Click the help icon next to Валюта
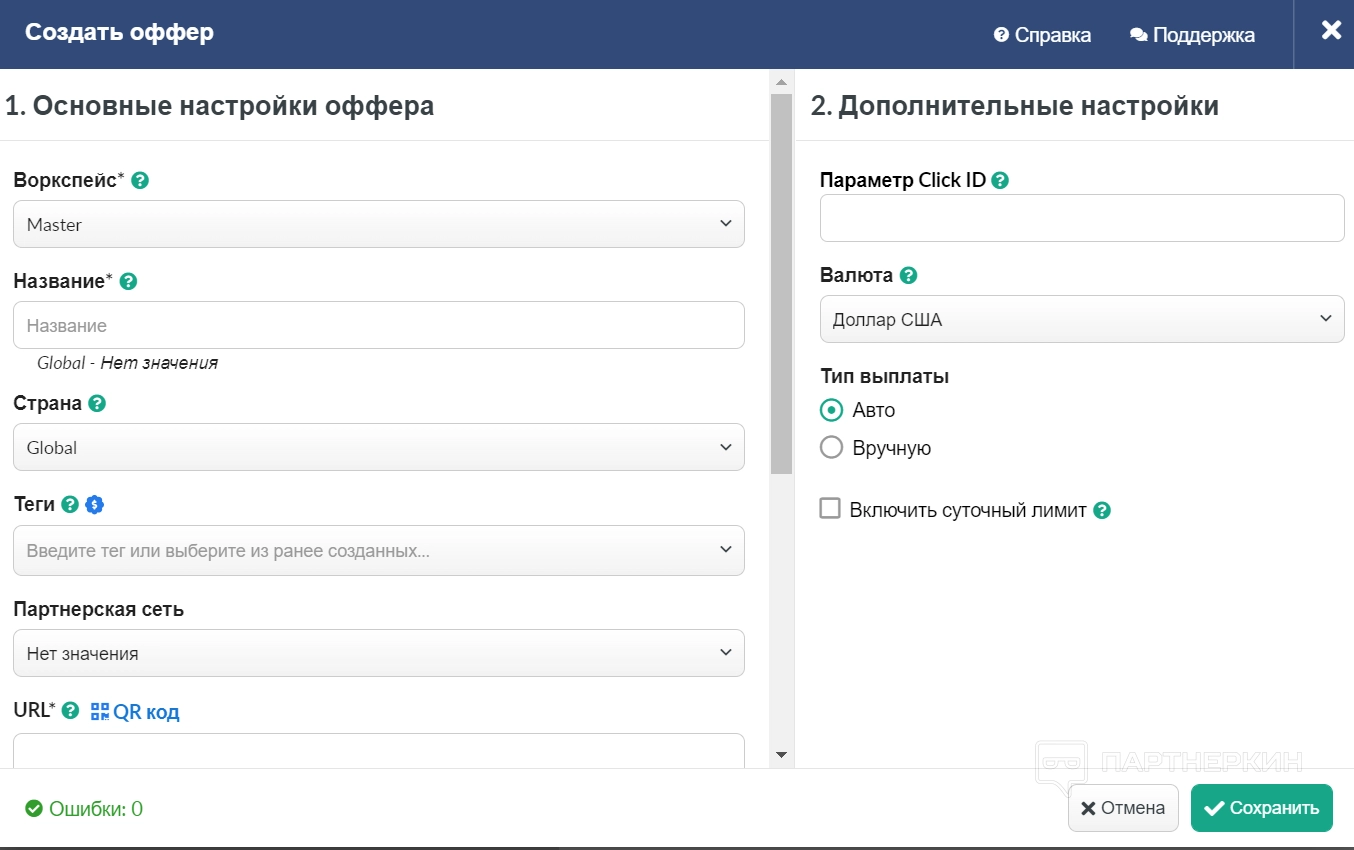Screen dimensions: 1354x850 pyautogui.click(x=908, y=276)
